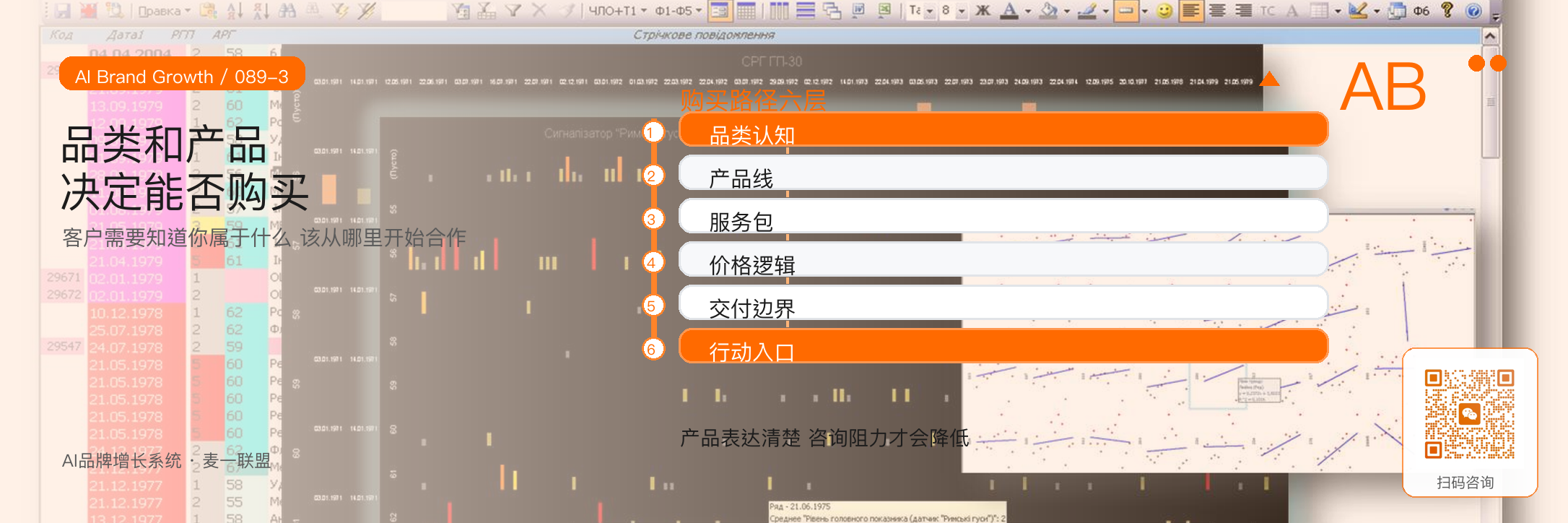The height and width of the screenshot is (523, 1568).
Task: Sort records ascending with the A-Я icon
Action: tap(235, 11)
